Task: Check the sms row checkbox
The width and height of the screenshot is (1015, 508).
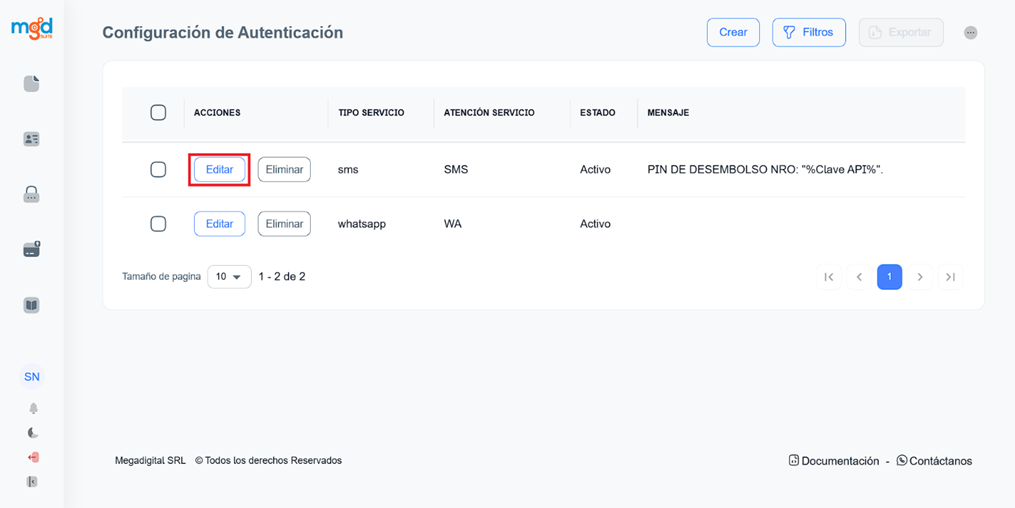Action: click(158, 170)
